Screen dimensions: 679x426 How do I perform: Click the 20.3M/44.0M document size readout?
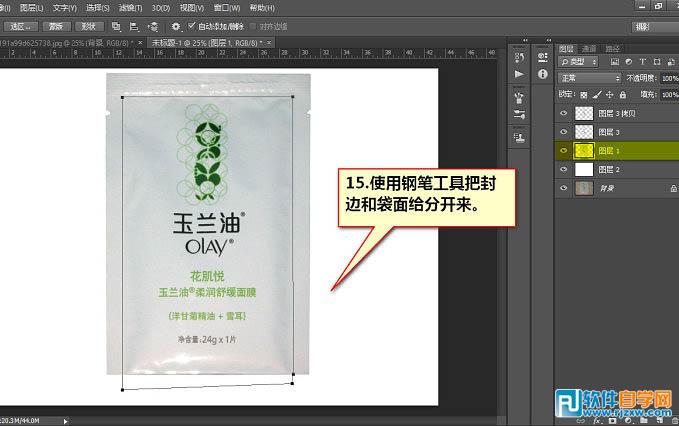[20, 421]
